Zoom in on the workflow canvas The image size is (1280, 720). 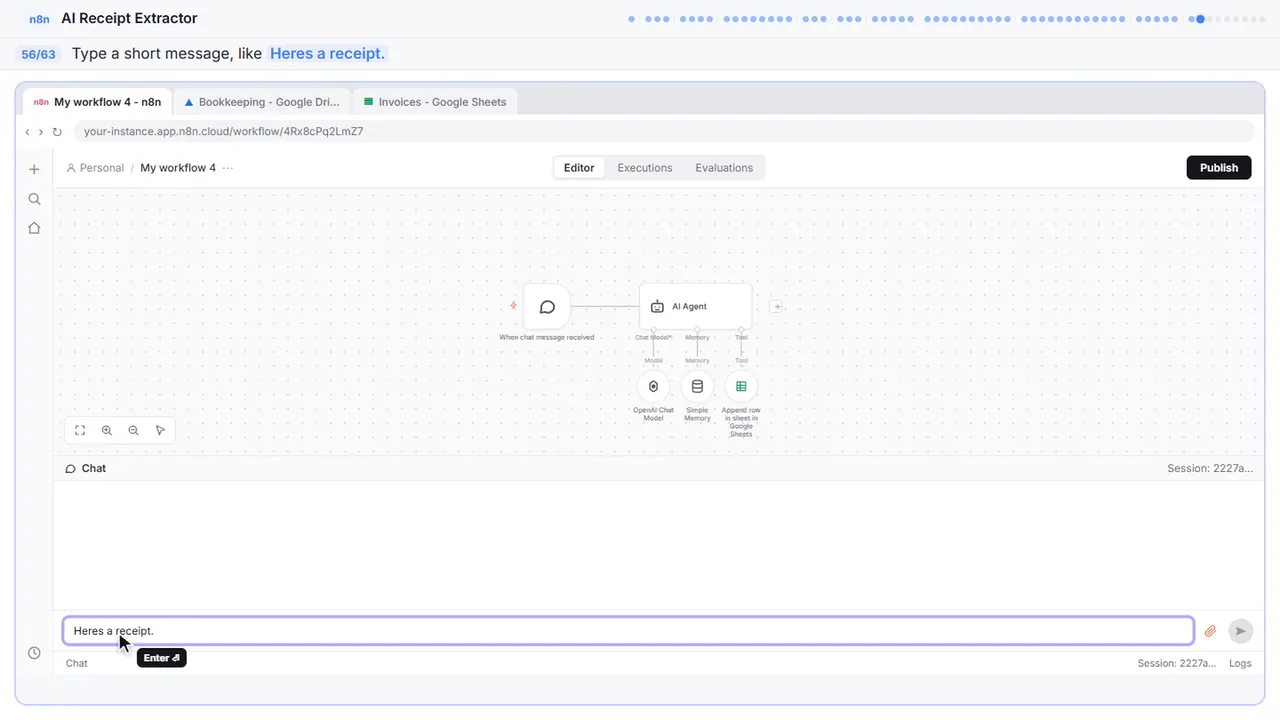(x=107, y=430)
